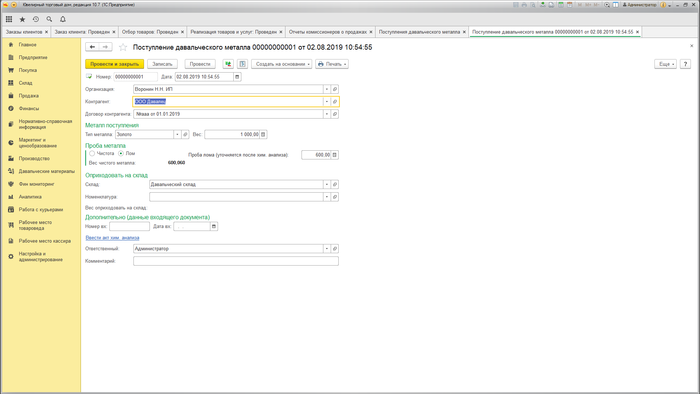Open the Договор контрагента link icon

[334, 114]
